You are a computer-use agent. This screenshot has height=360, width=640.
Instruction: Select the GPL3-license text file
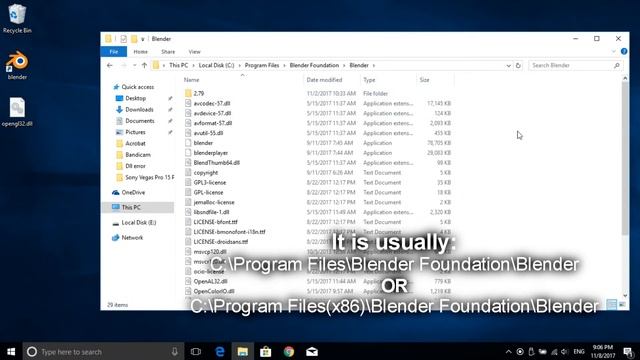(x=209, y=182)
